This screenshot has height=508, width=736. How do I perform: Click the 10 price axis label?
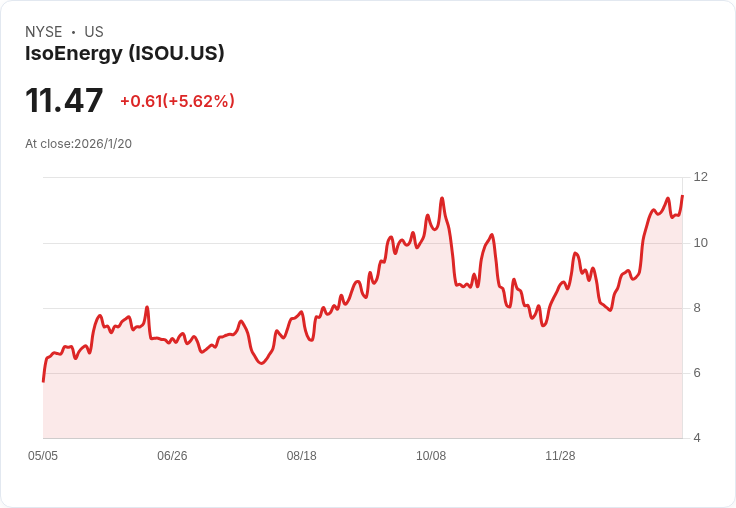tap(701, 243)
